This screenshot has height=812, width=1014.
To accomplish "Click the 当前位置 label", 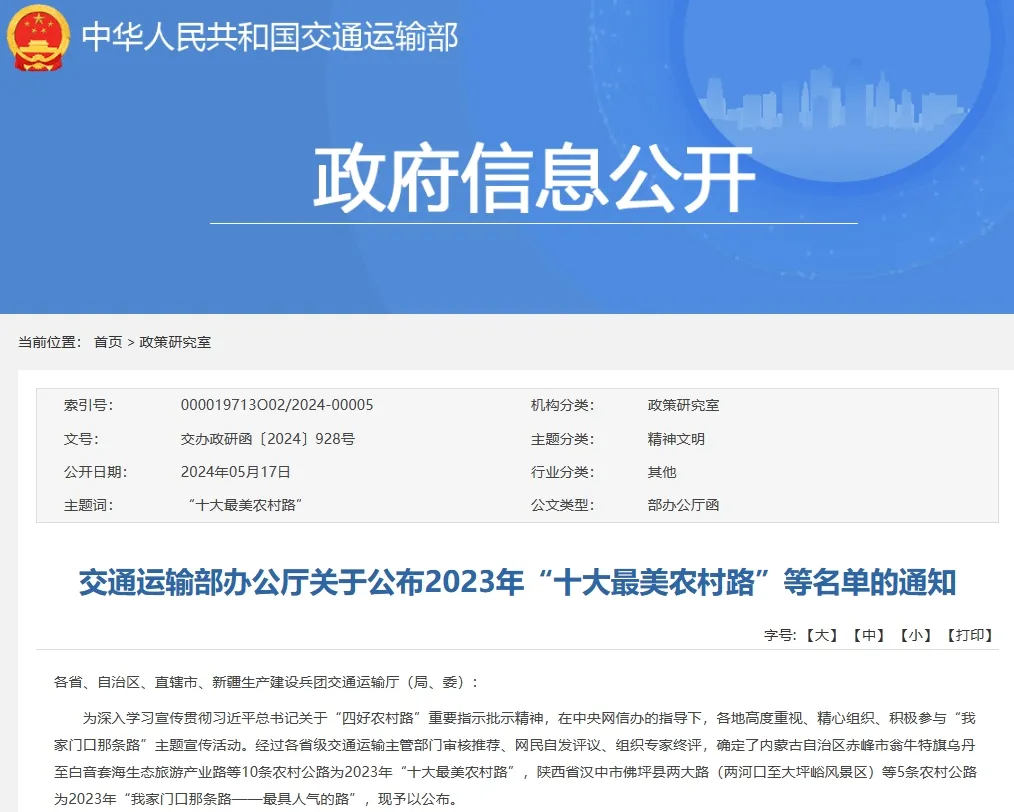I will 50,342.
